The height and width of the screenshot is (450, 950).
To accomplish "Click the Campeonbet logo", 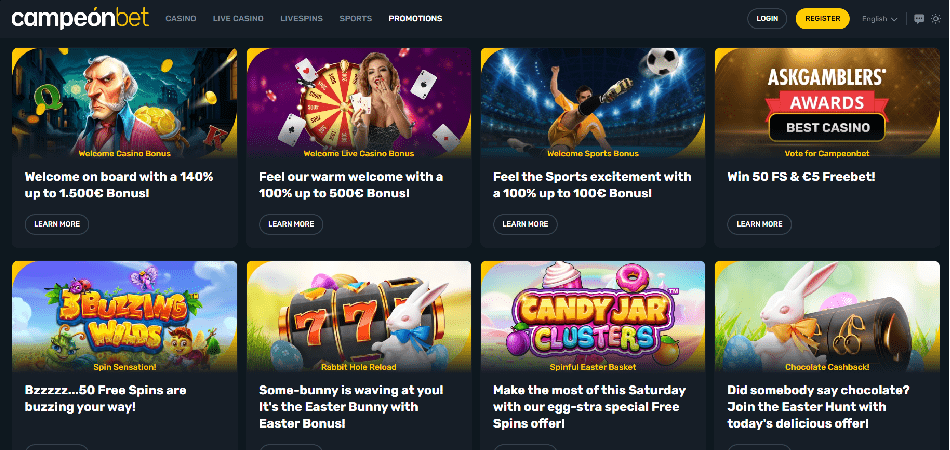I will (x=80, y=18).
